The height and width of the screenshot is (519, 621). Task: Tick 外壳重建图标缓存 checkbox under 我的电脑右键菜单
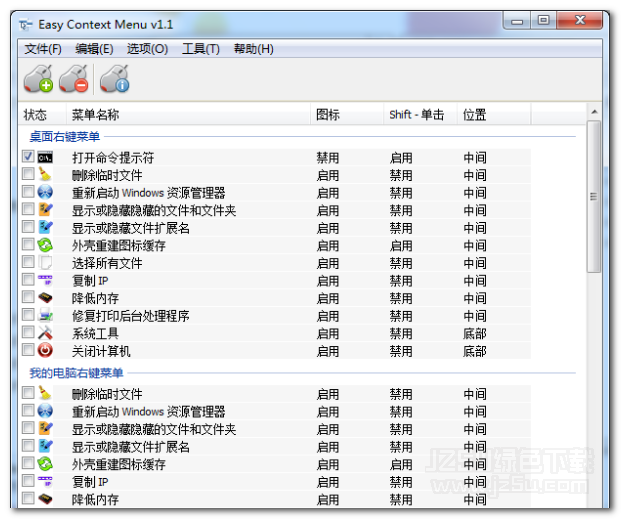click(28, 463)
